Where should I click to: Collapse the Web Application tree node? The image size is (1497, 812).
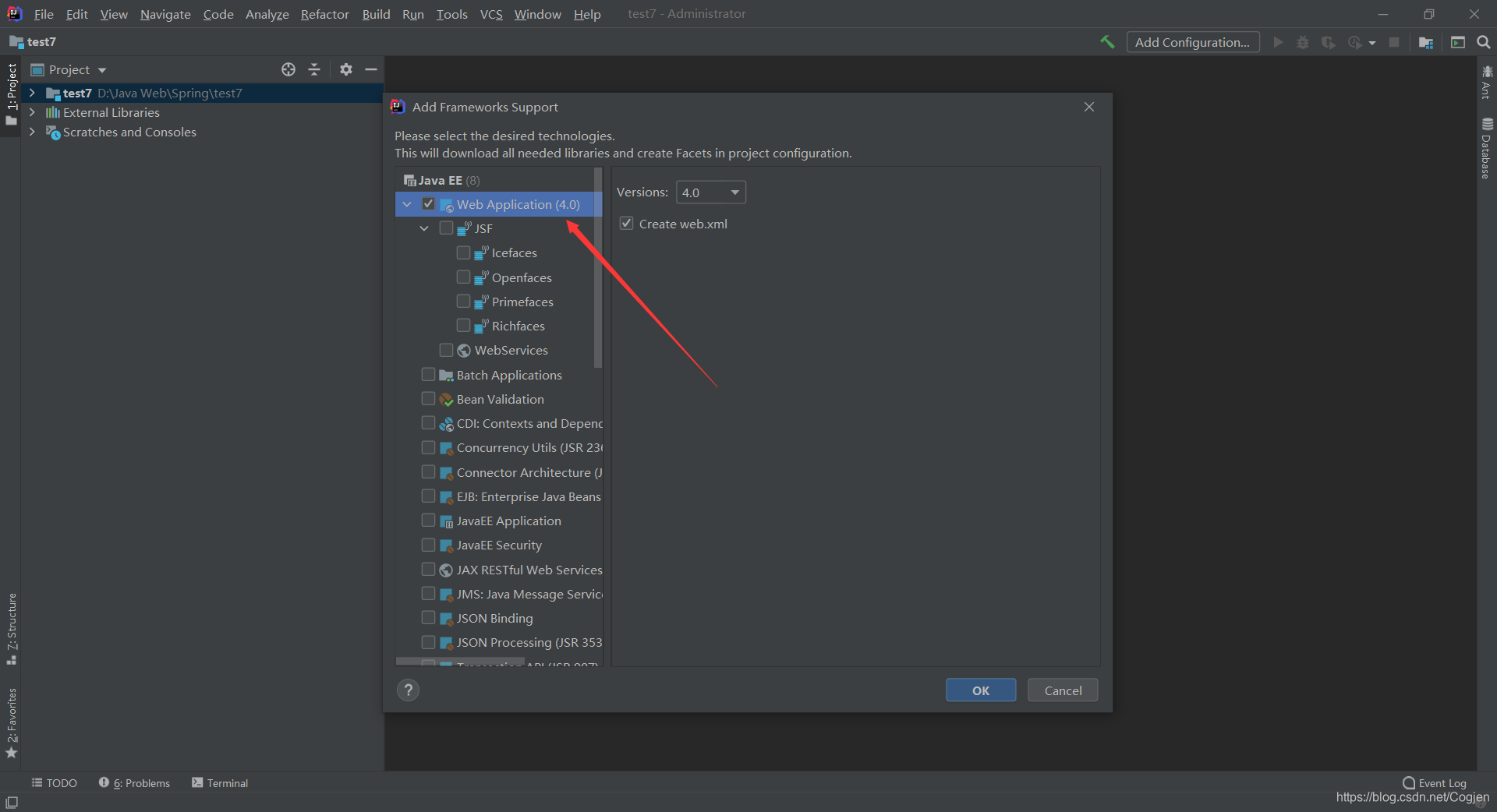407,204
